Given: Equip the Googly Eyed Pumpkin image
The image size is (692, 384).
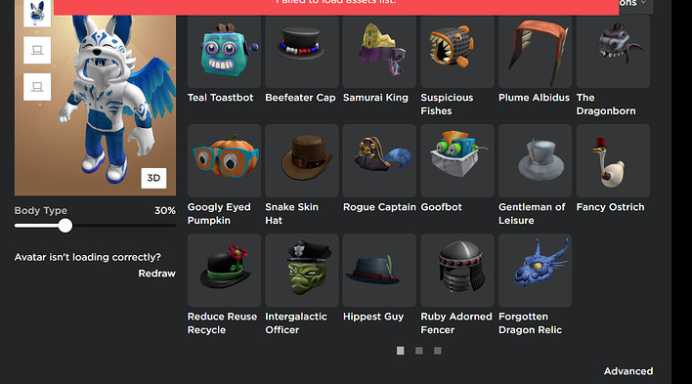Looking at the screenshot, I should (x=224, y=161).
